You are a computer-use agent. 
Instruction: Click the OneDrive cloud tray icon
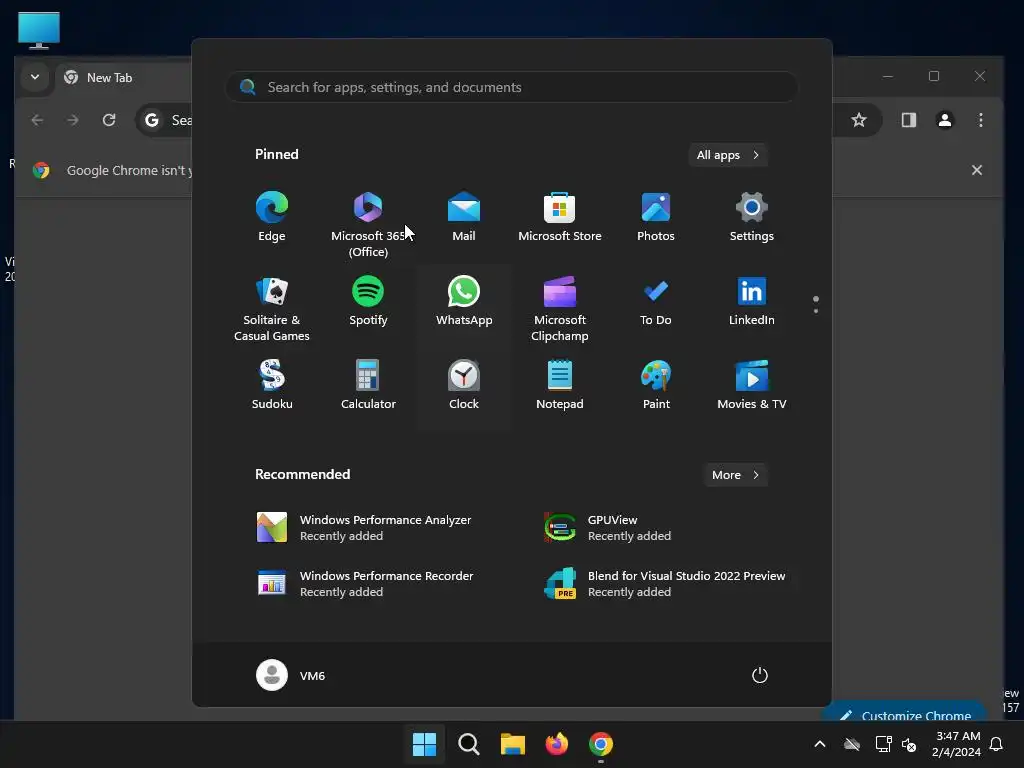coord(852,744)
